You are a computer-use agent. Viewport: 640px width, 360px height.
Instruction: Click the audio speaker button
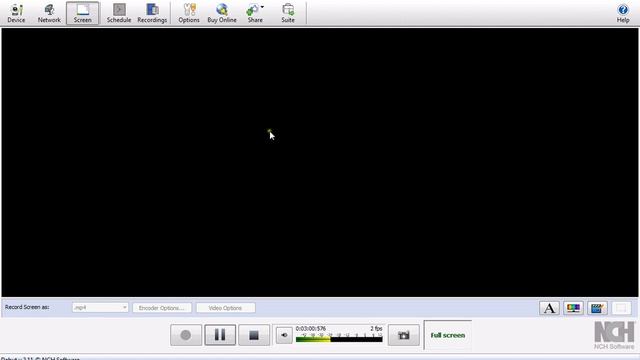pyautogui.click(x=284, y=335)
